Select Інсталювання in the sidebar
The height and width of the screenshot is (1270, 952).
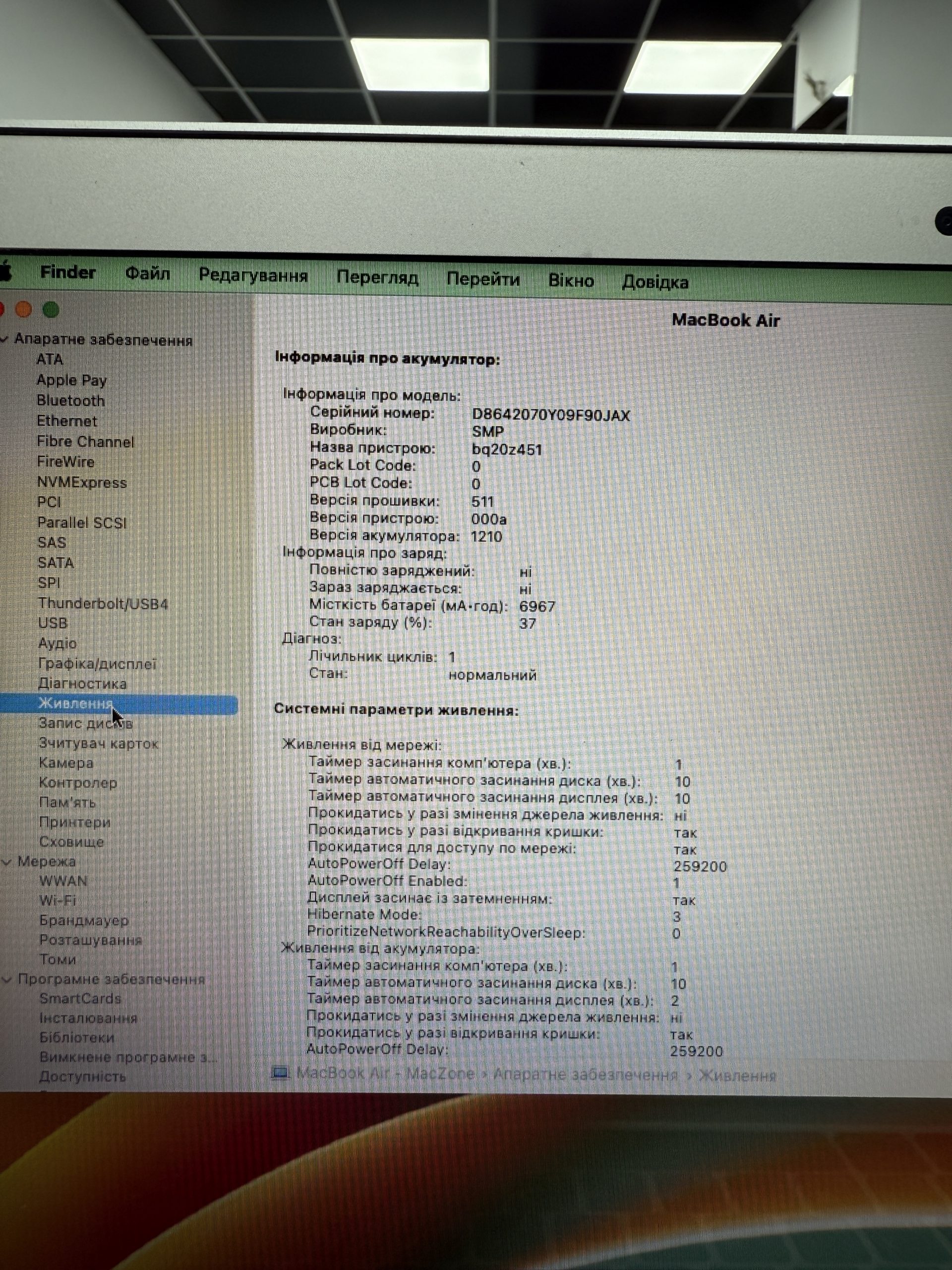[x=88, y=1018]
